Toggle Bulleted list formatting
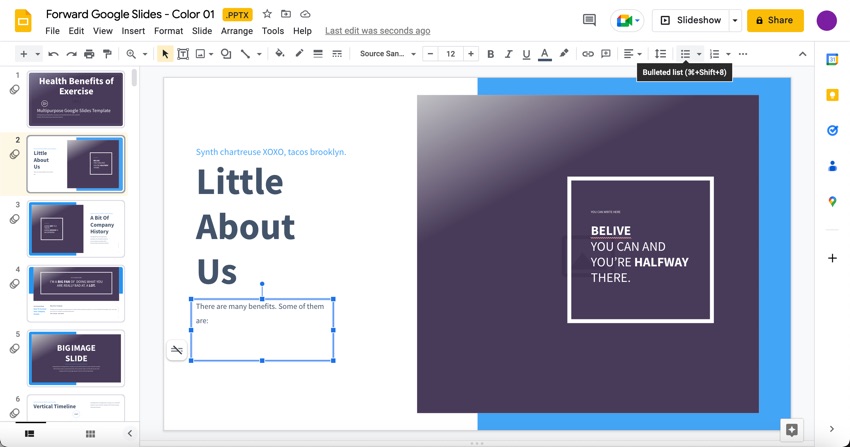The height and width of the screenshot is (447, 850). tap(685, 54)
